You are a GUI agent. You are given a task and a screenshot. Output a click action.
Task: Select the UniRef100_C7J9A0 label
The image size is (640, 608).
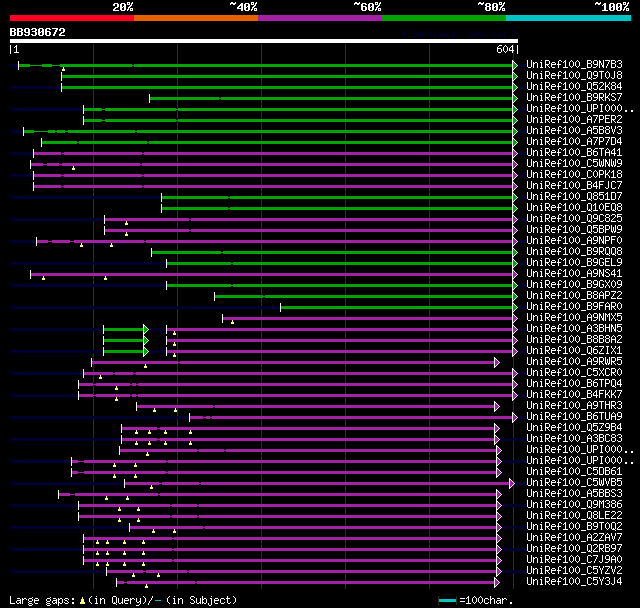click(574, 560)
